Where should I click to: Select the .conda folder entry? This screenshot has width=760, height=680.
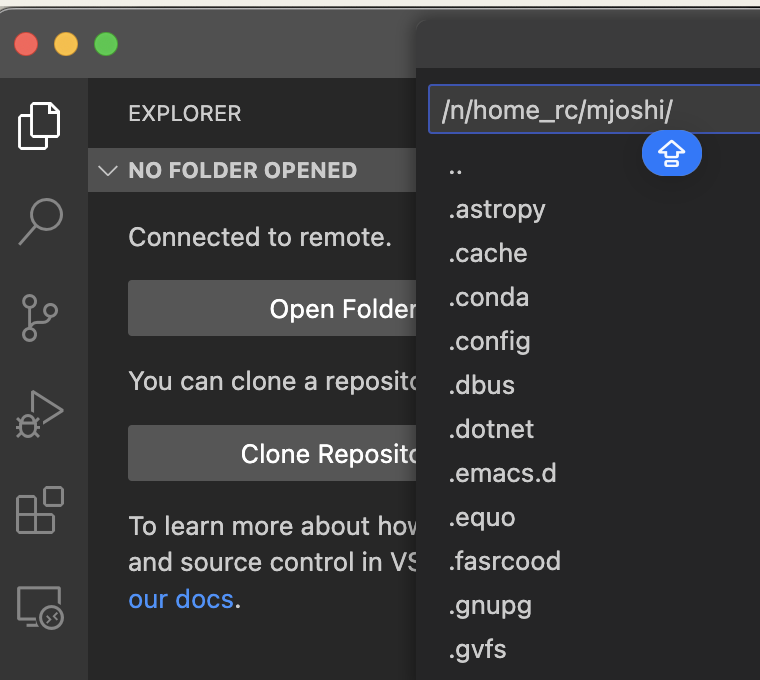pyautogui.click(x=489, y=298)
